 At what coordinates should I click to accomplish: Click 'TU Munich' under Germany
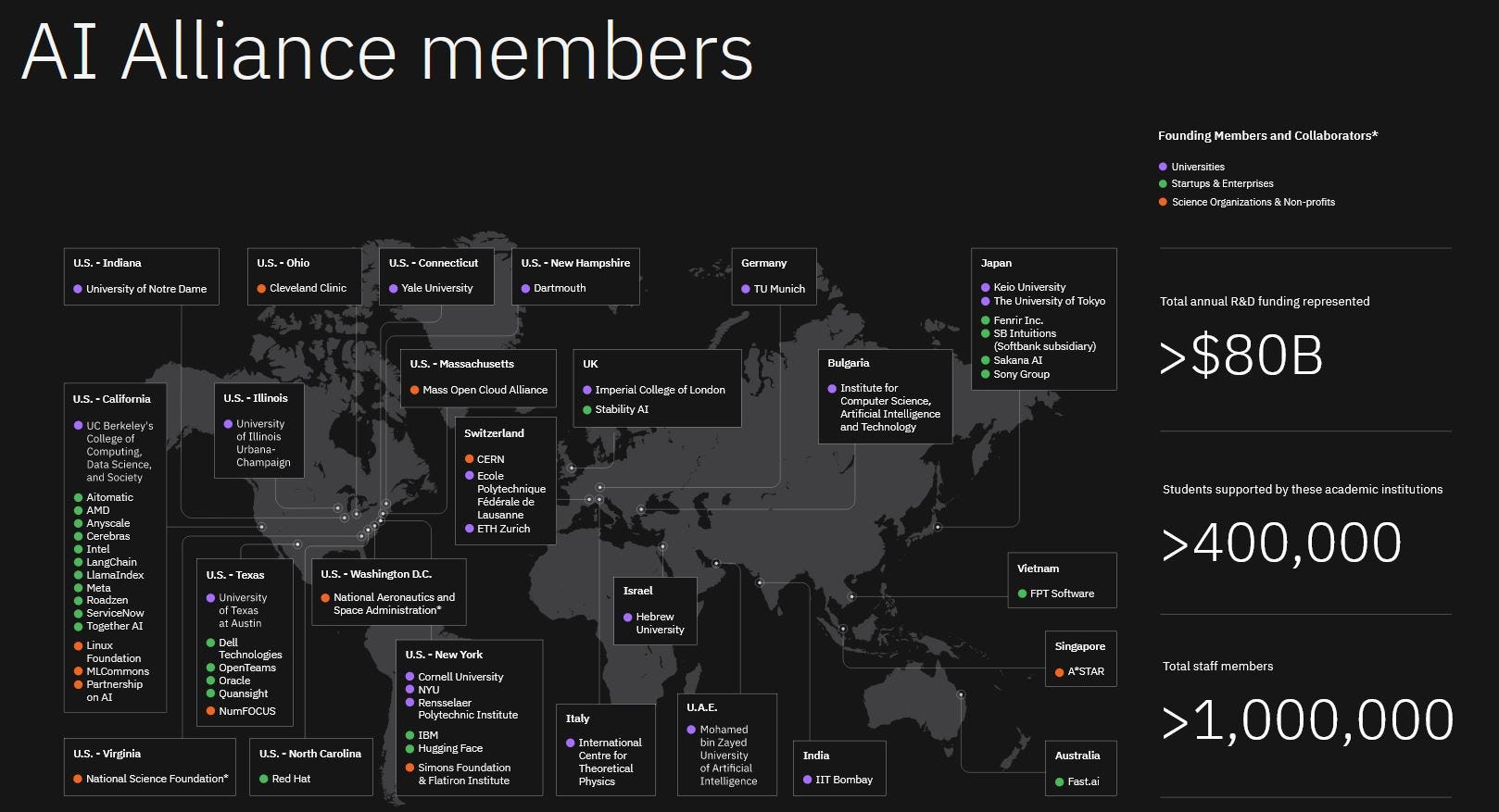coord(779,289)
